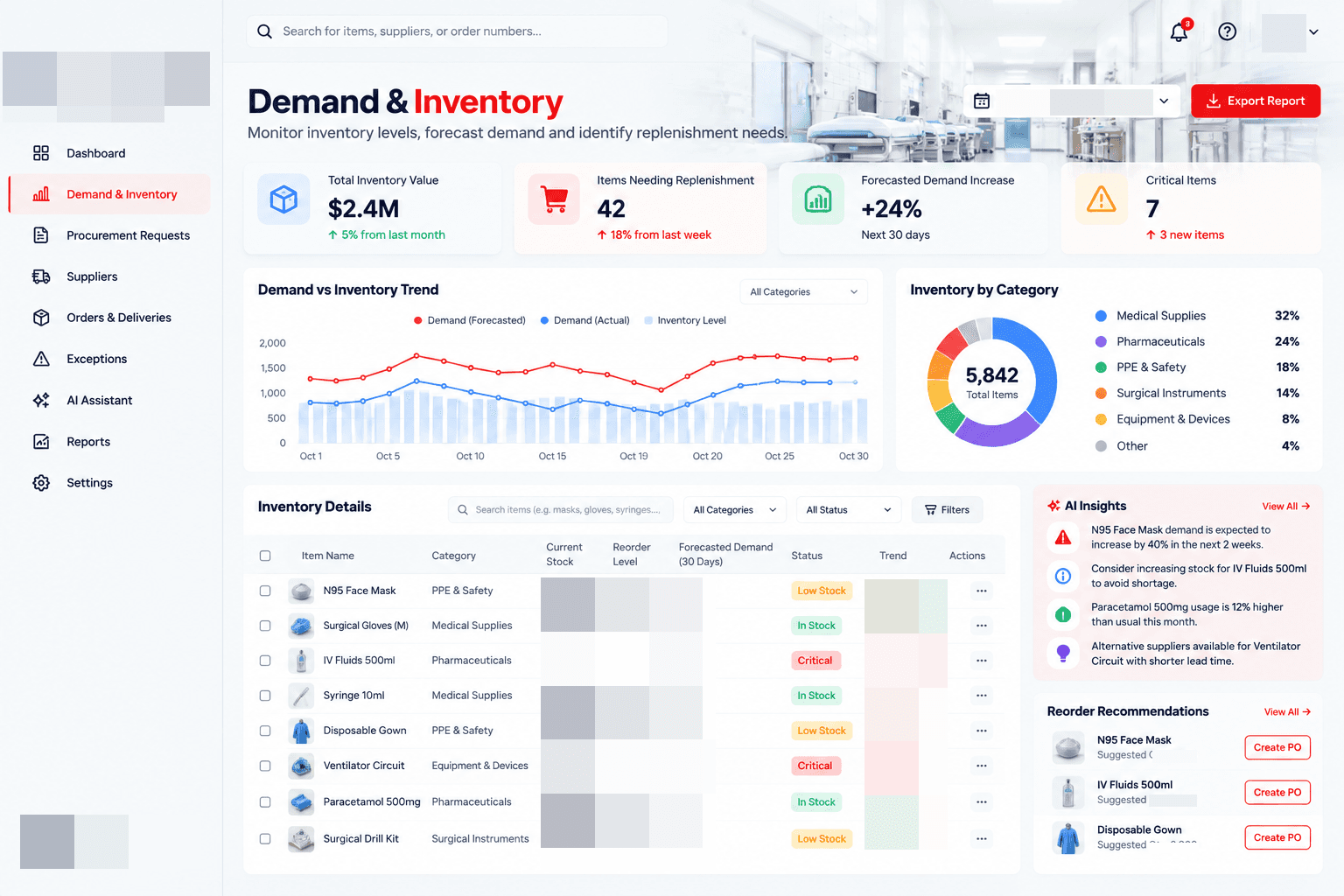Open the notifications bell
The width and height of the screenshot is (1344, 896).
coord(1179,31)
